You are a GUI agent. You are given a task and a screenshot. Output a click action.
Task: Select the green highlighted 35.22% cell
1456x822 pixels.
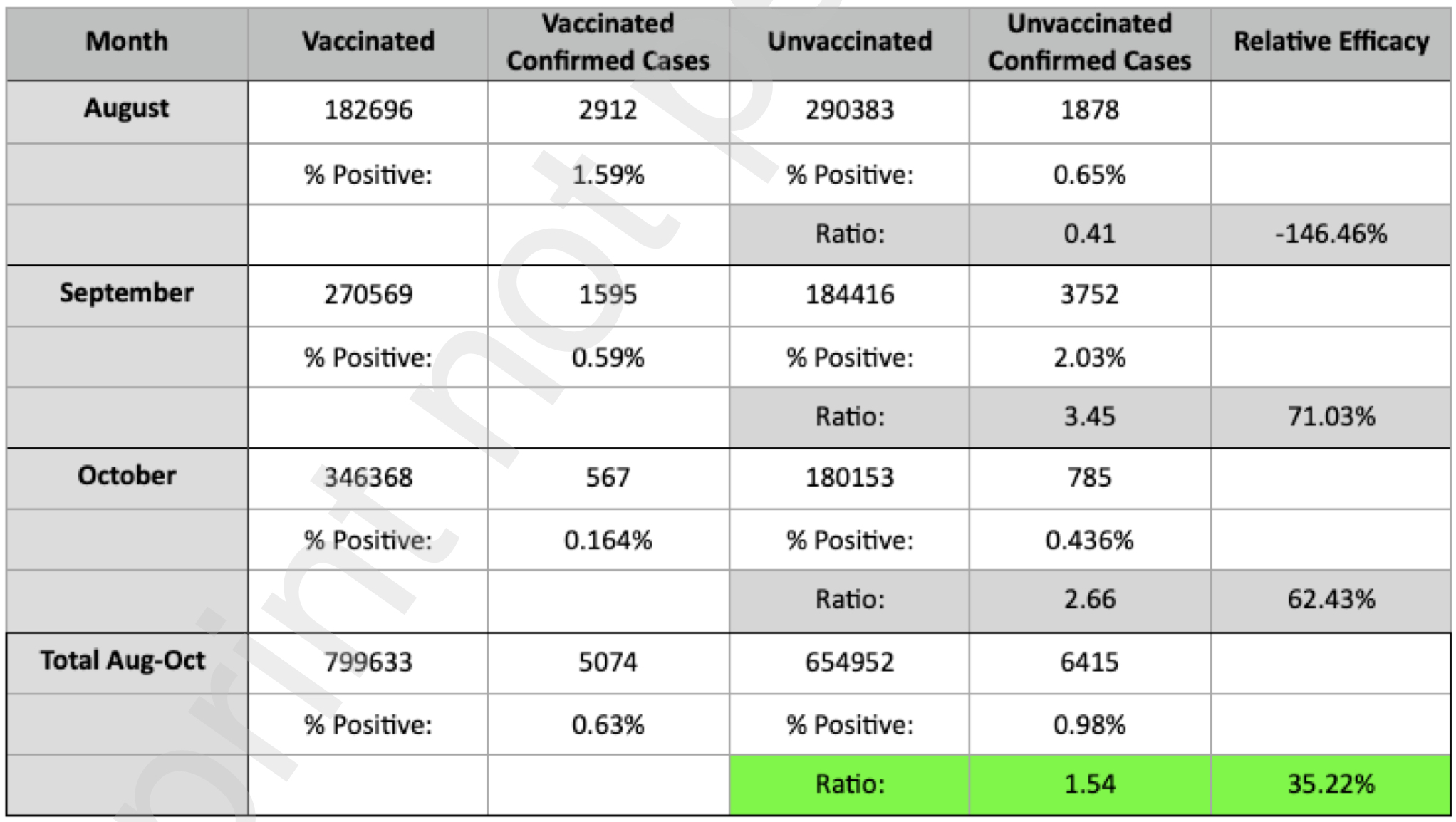click(x=1331, y=784)
